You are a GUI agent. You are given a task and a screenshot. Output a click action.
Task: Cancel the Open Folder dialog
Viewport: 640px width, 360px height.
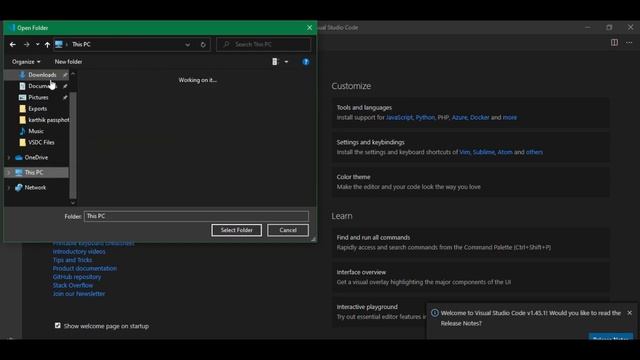288,230
